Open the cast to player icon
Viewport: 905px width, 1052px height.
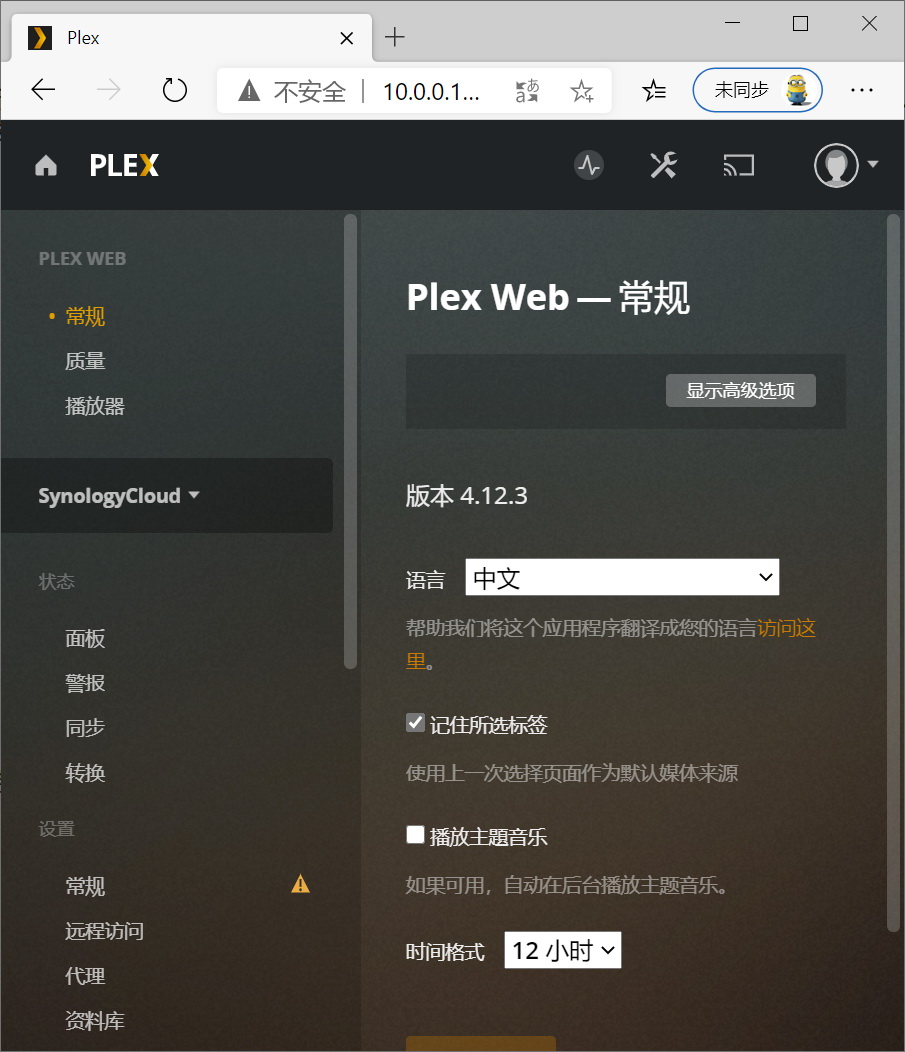click(739, 165)
